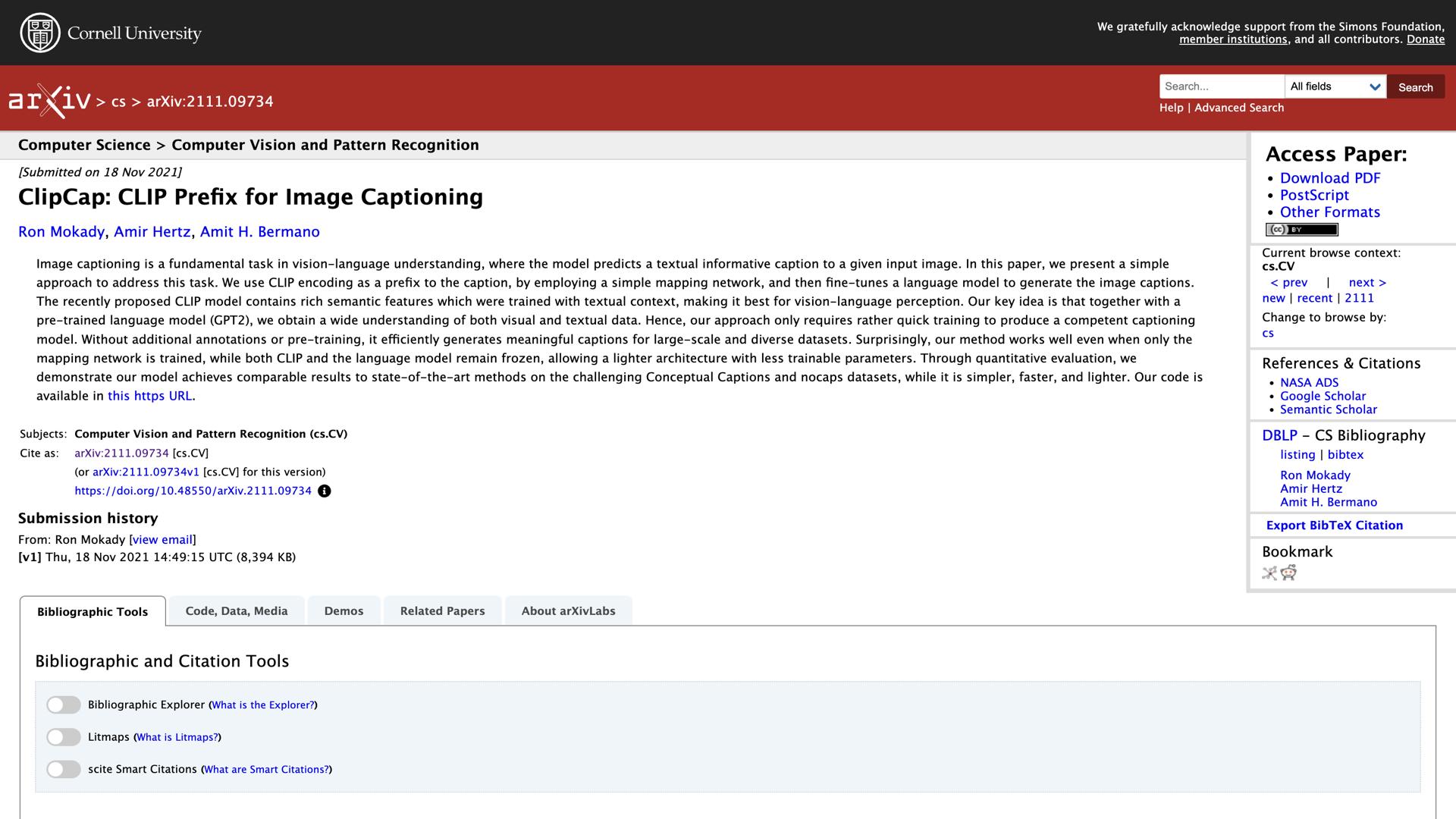1456x819 pixels.
Task: Click the Search button
Action: 1415,87
